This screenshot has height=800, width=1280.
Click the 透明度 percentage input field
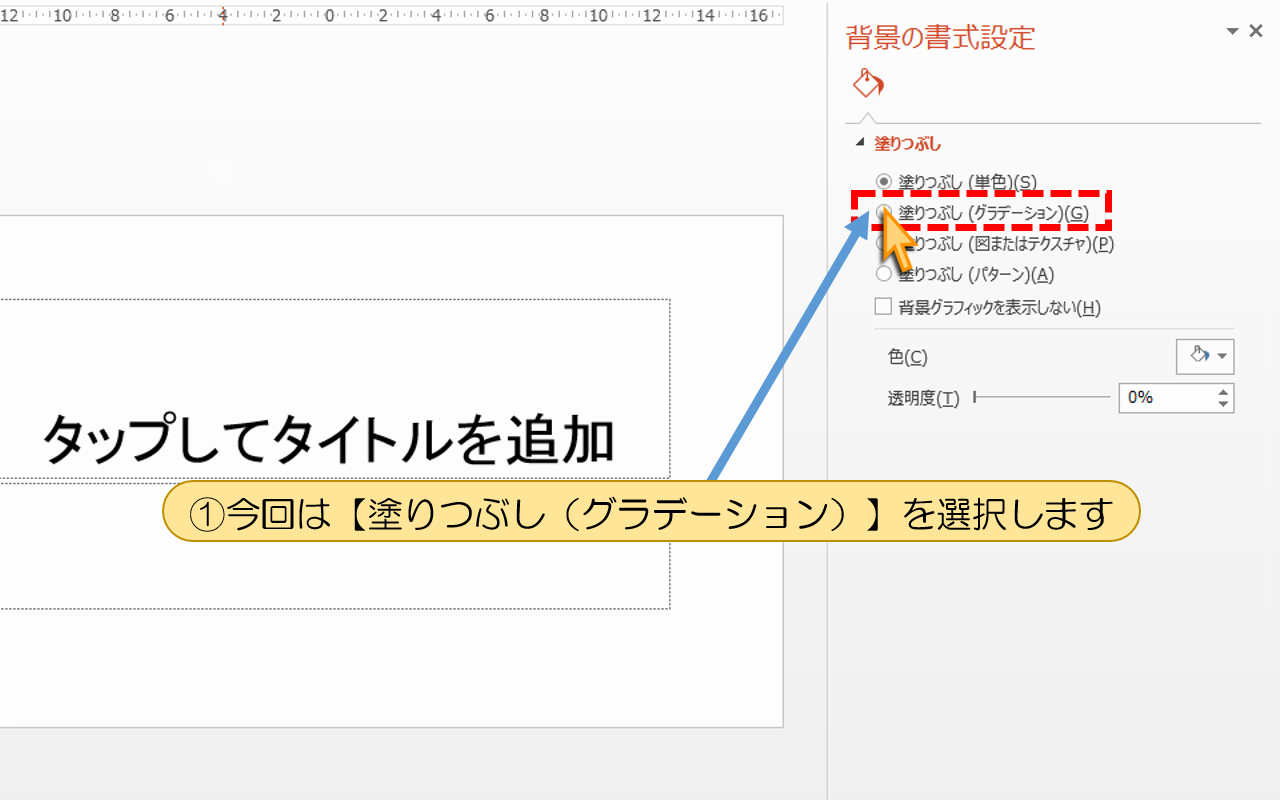coord(1167,397)
